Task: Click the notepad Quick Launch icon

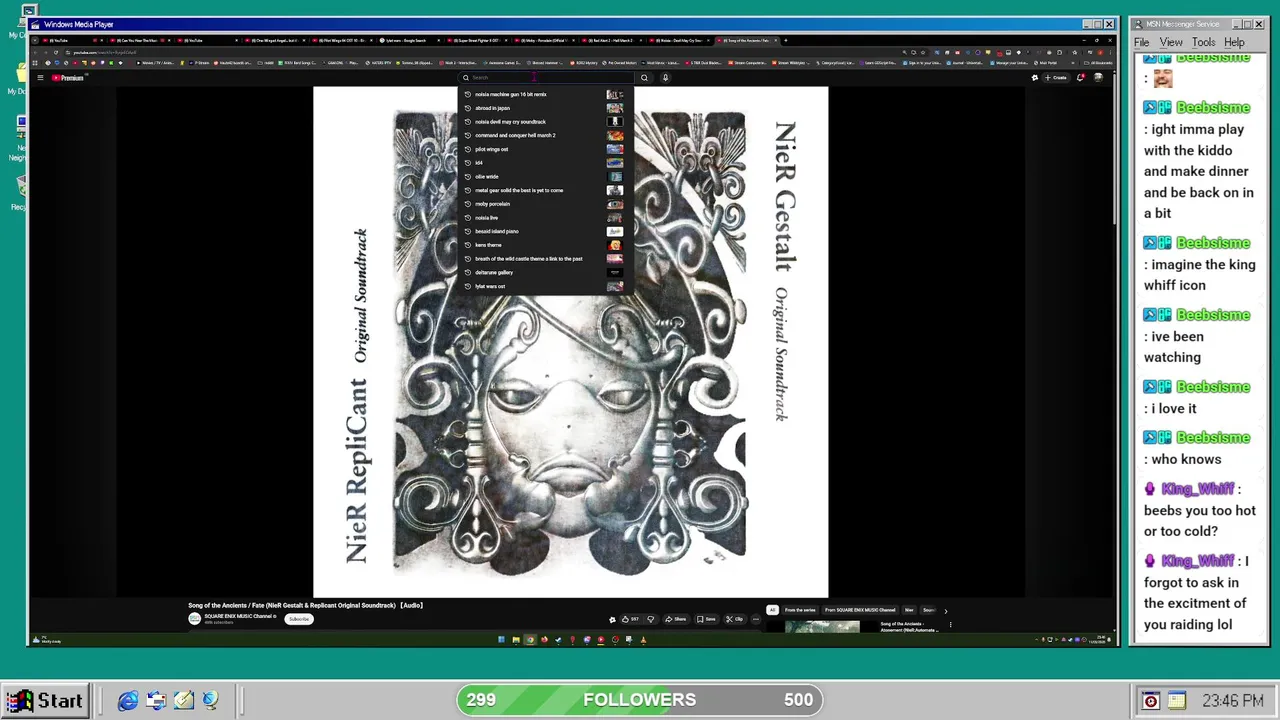Action: (x=183, y=701)
